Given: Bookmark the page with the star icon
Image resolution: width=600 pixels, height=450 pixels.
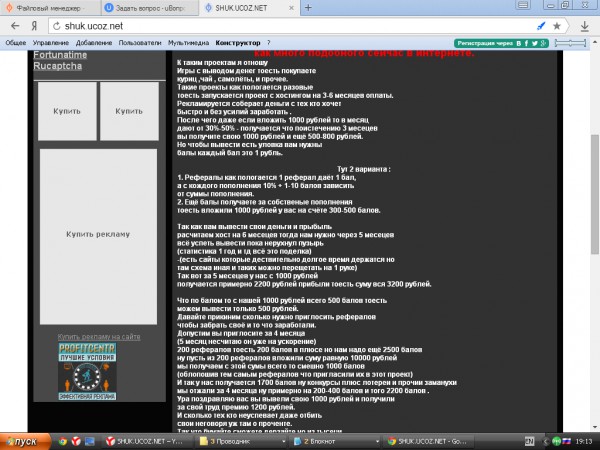Looking at the screenshot, I should point(557,26).
